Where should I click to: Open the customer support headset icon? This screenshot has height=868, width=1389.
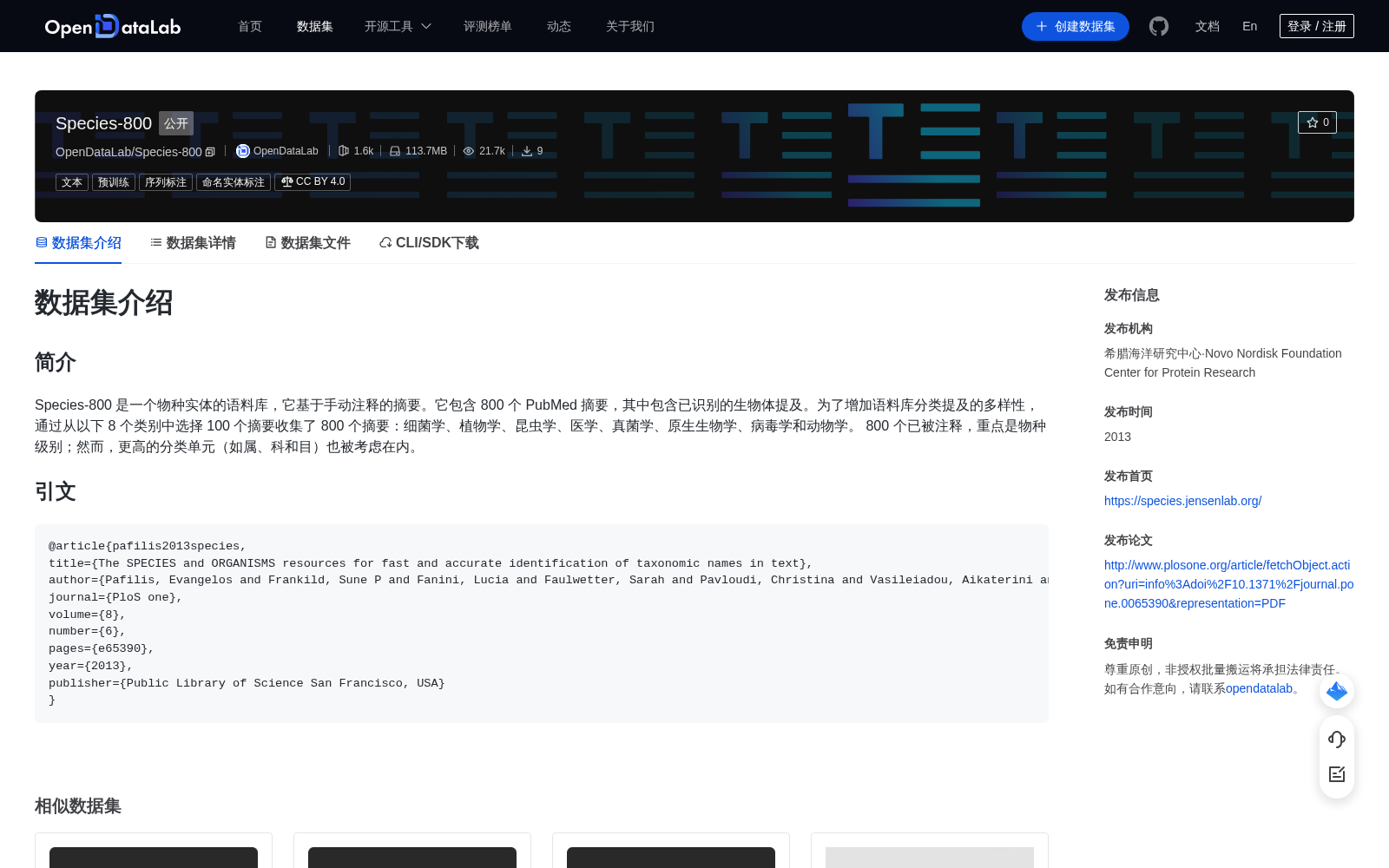click(x=1337, y=739)
